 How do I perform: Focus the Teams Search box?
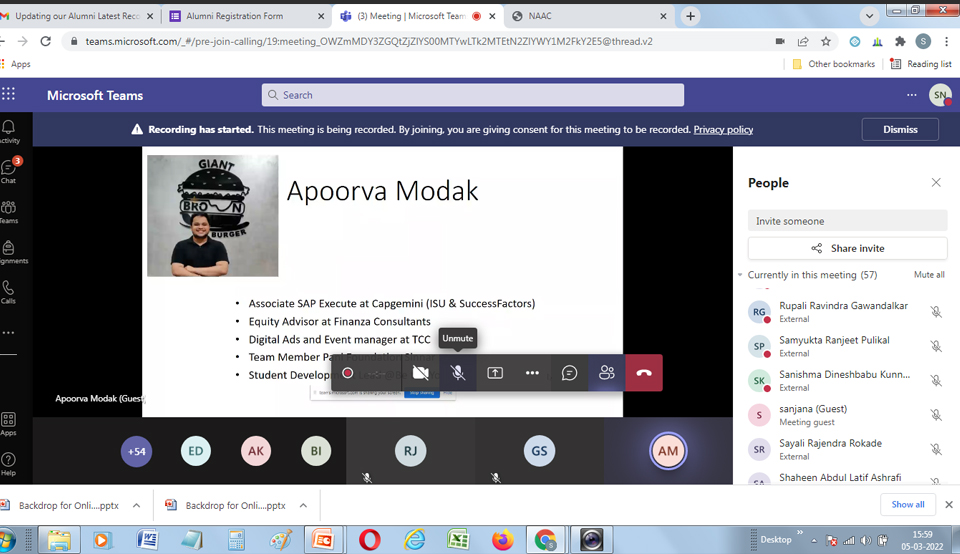pos(473,95)
